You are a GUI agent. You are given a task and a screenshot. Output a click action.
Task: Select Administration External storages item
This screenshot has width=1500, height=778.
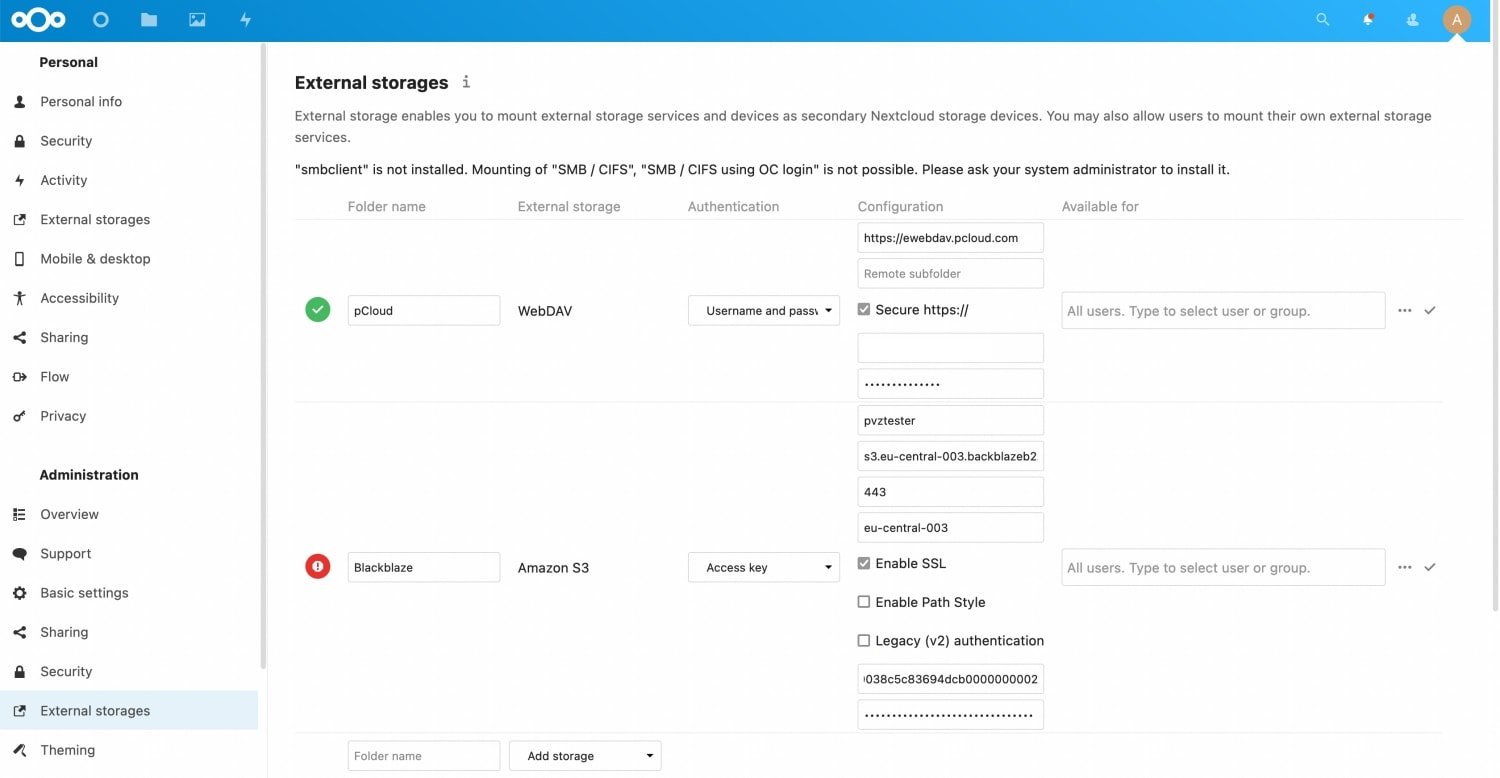point(130,711)
